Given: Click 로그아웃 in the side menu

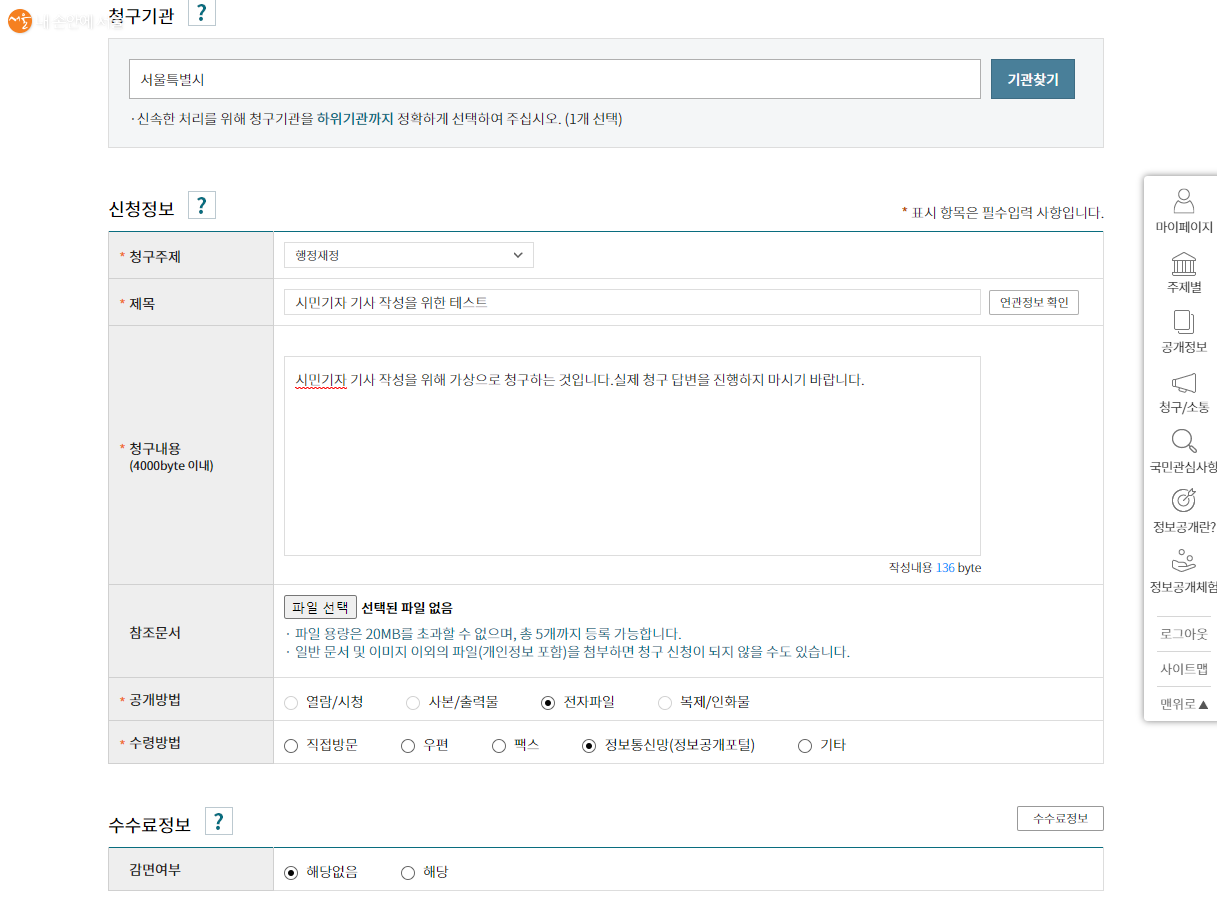Looking at the screenshot, I should pyautogui.click(x=1184, y=634).
